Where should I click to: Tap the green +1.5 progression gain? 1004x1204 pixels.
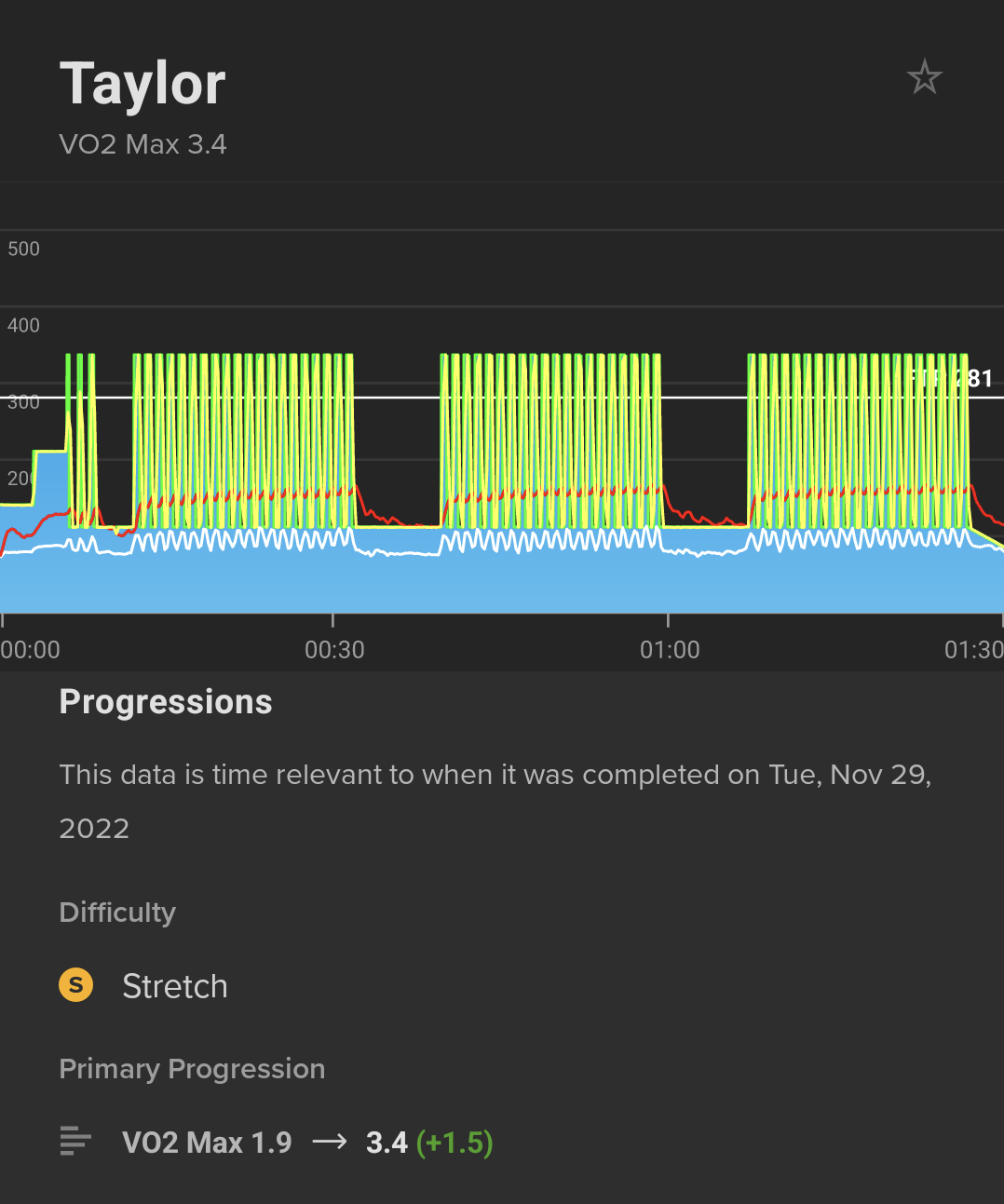click(x=455, y=1143)
